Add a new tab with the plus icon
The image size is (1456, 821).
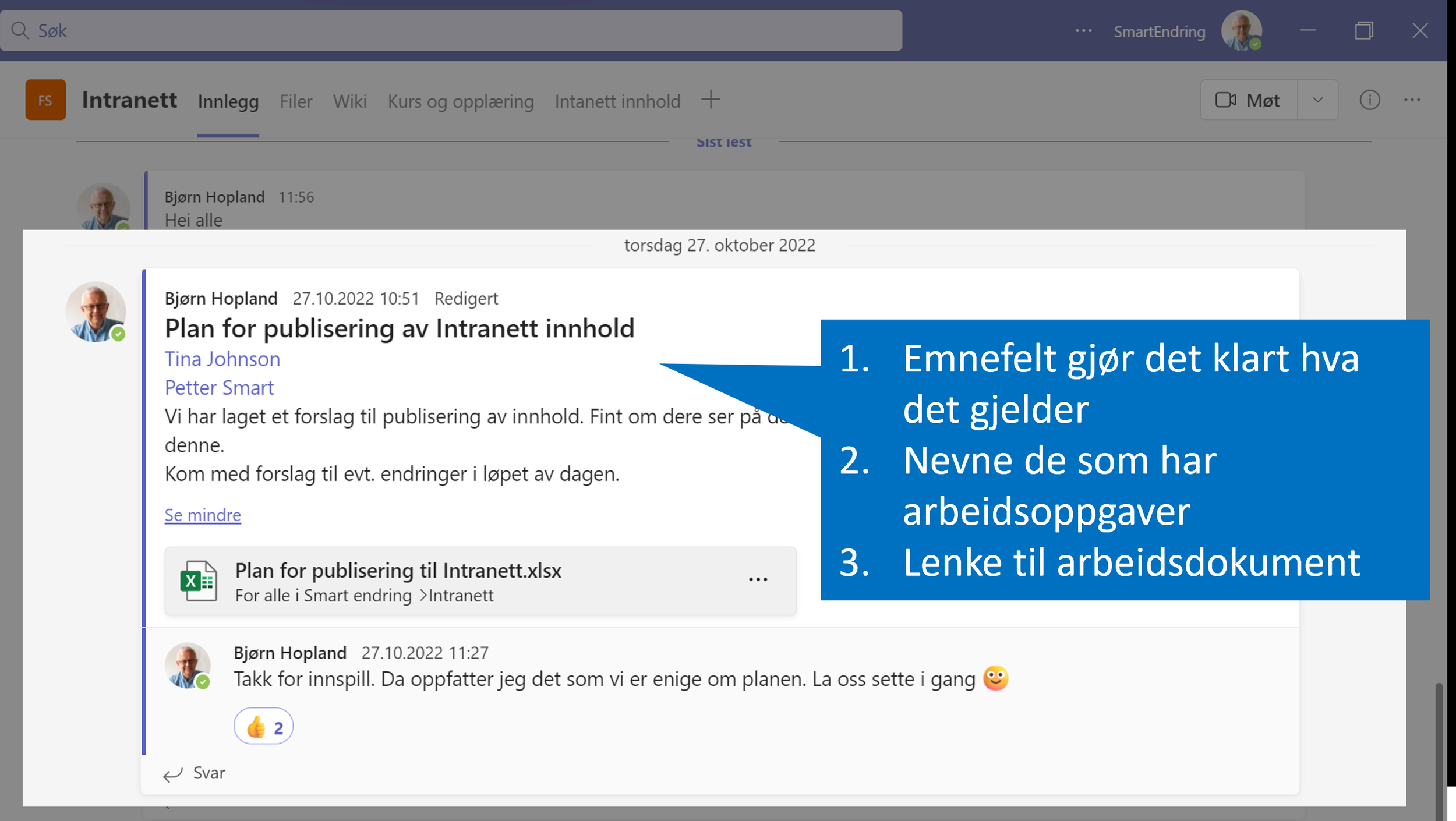click(711, 100)
